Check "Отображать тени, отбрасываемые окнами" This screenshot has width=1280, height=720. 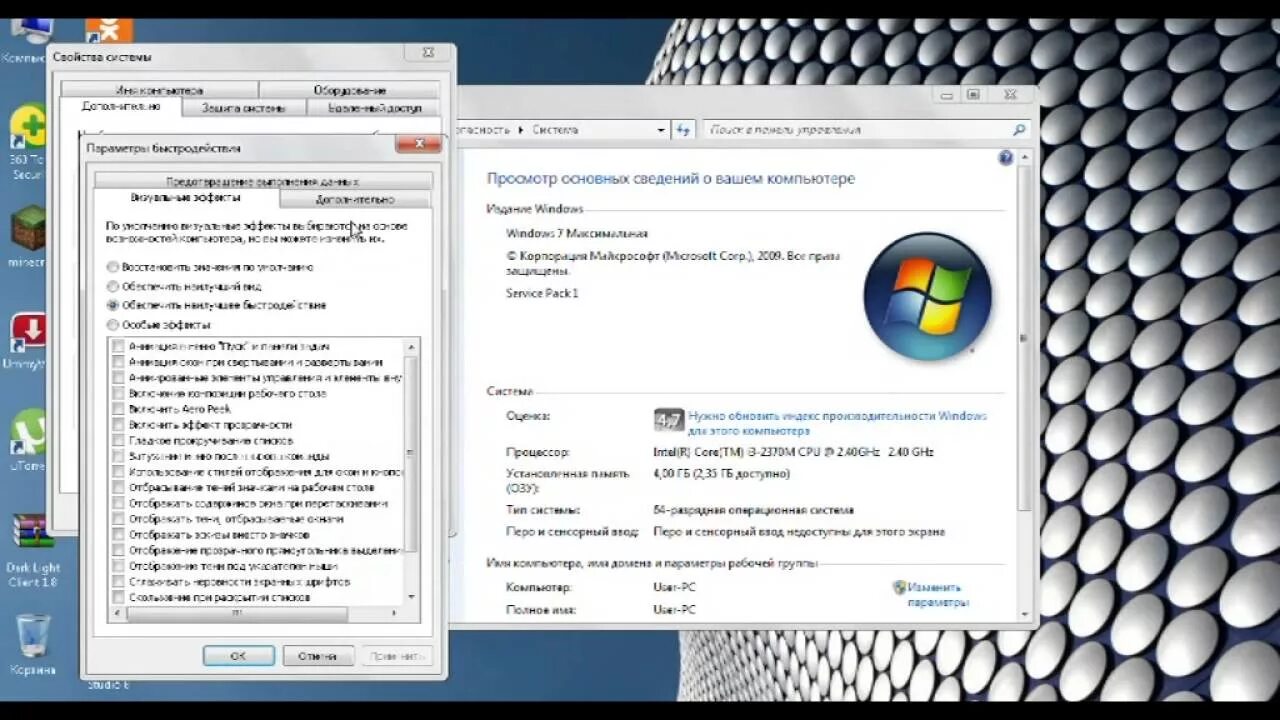click(x=118, y=519)
